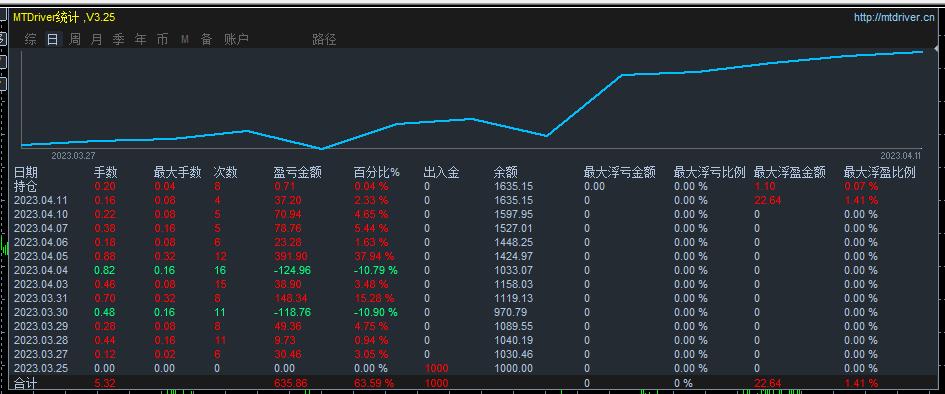This screenshot has width=945, height=394.
Task: Click the 391.90 profit value
Action: 290,256
